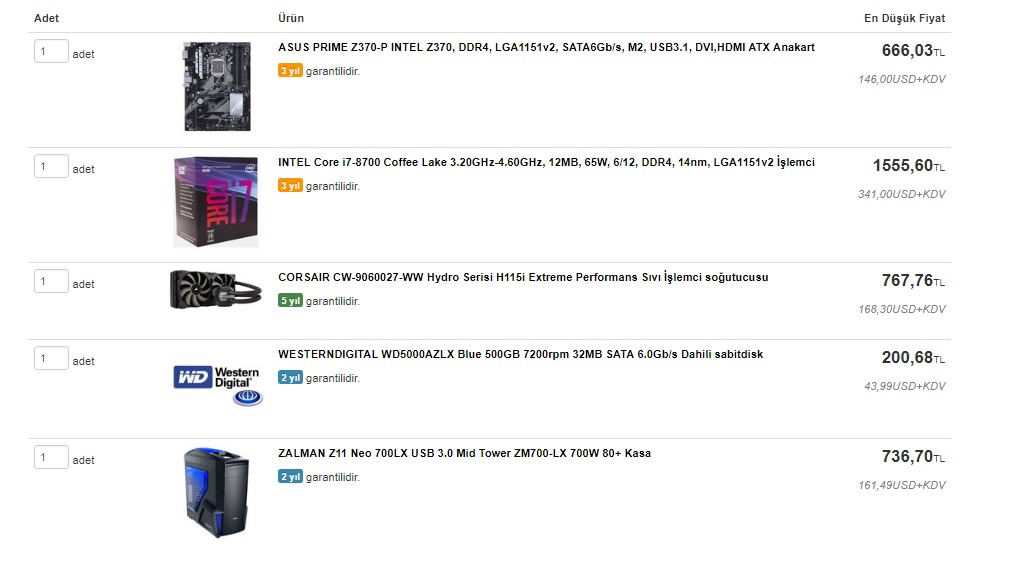Open the WESTERNDIGITAL WD5000AZLX sabitdisk link
The height and width of the screenshot is (563, 1011).
coord(520,354)
